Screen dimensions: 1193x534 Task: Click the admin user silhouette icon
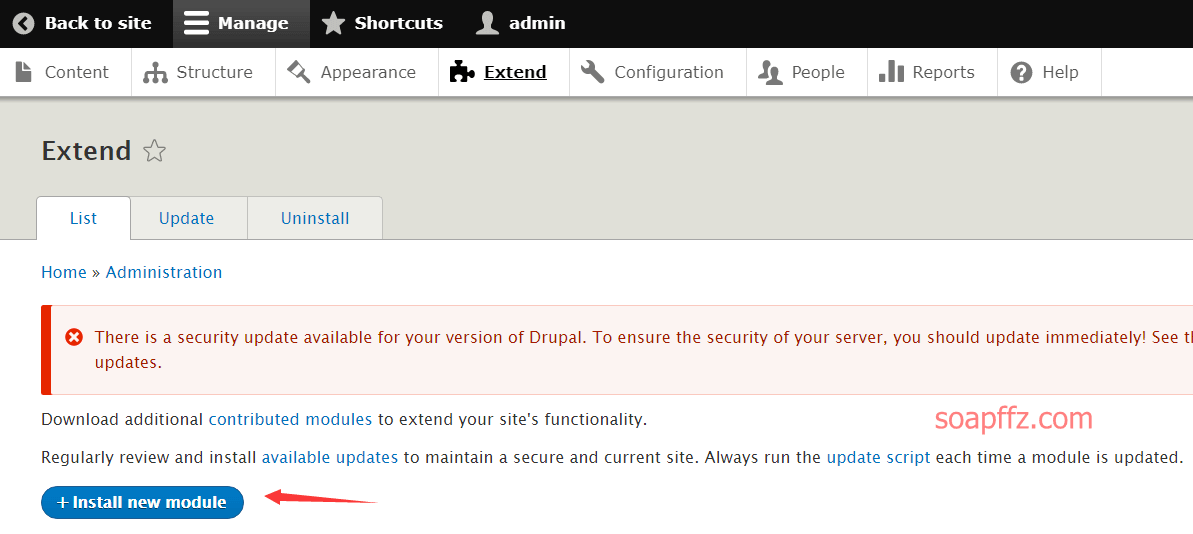pyautogui.click(x=487, y=24)
